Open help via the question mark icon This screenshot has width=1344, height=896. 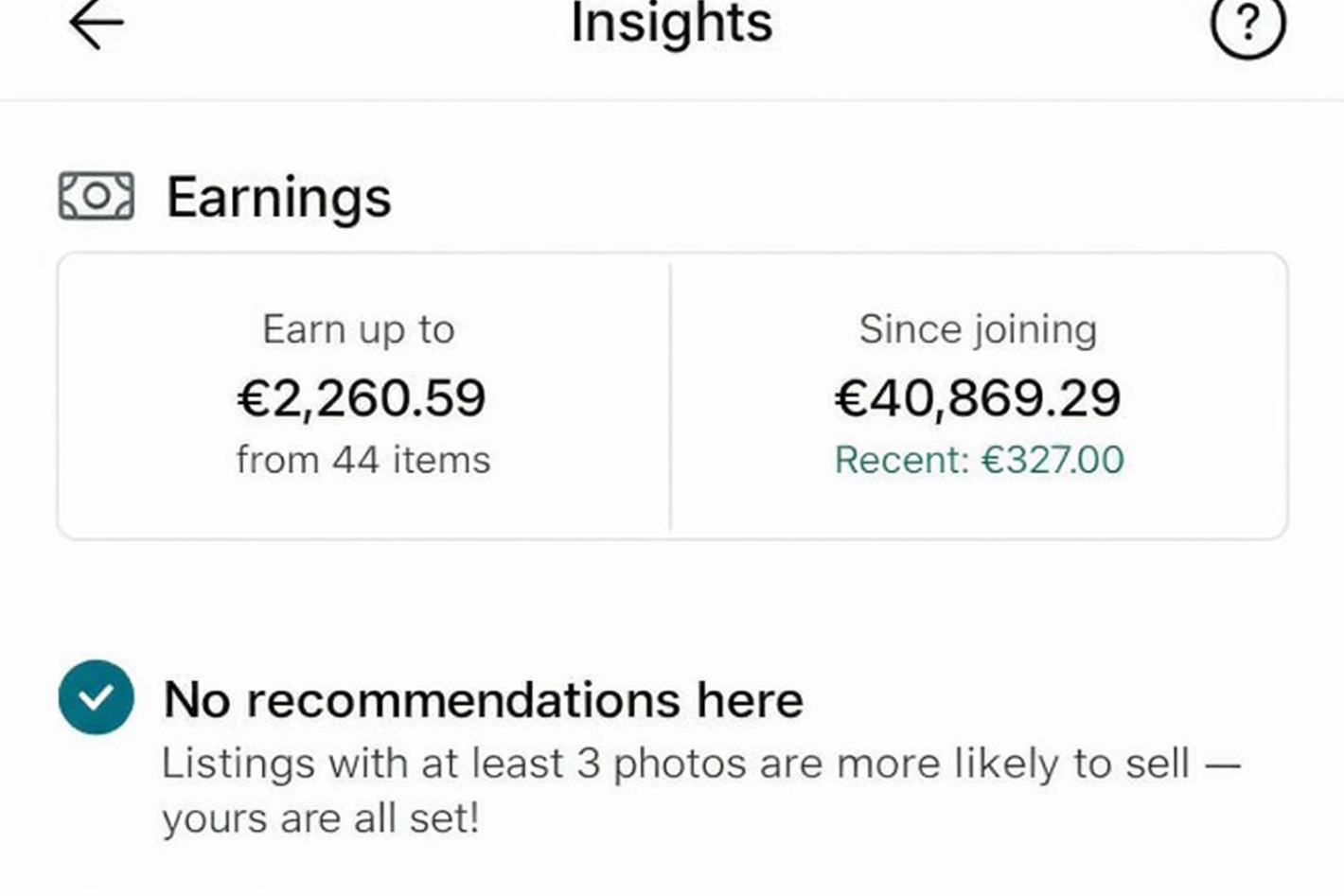[x=1247, y=24]
